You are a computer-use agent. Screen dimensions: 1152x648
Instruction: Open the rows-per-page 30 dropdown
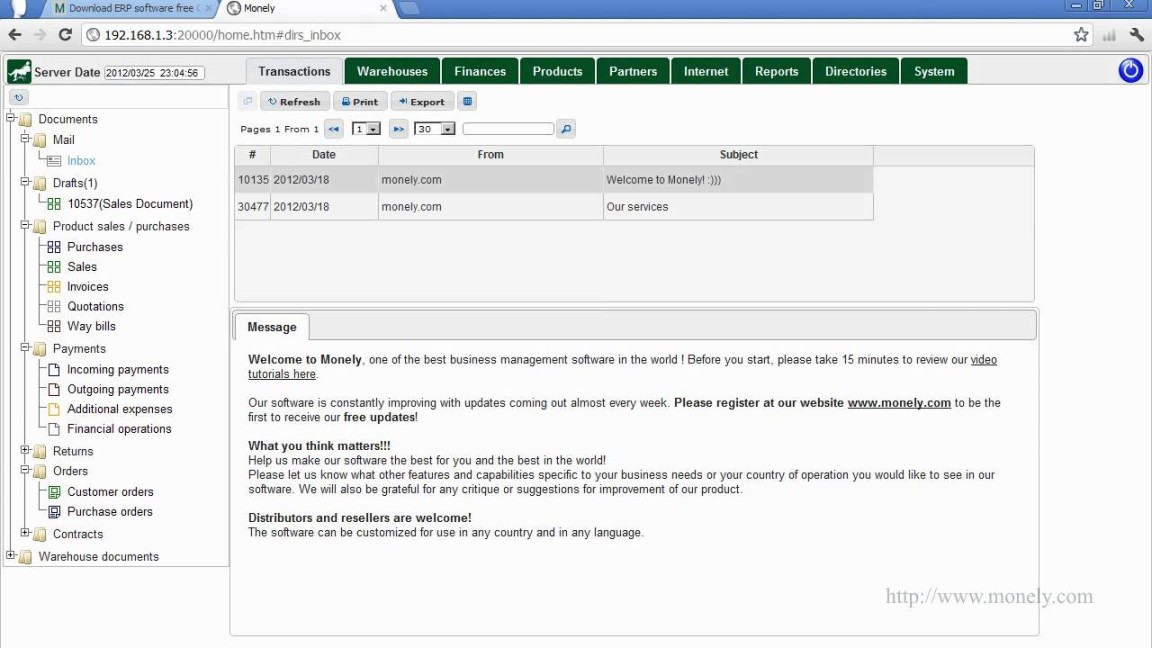pyautogui.click(x=434, y=129)
